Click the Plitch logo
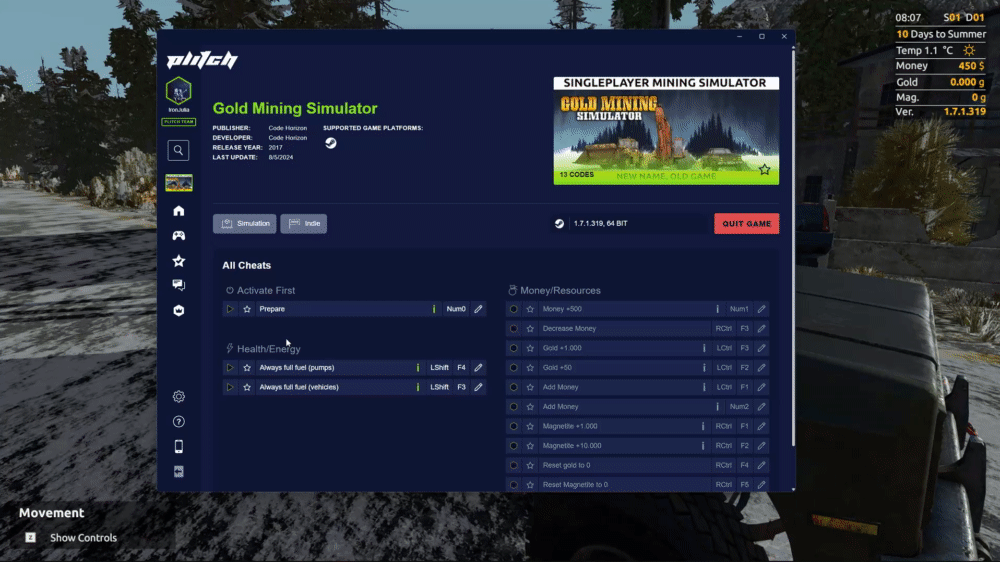The width and height of the screenshot is (1000, 562). point(202,60)
